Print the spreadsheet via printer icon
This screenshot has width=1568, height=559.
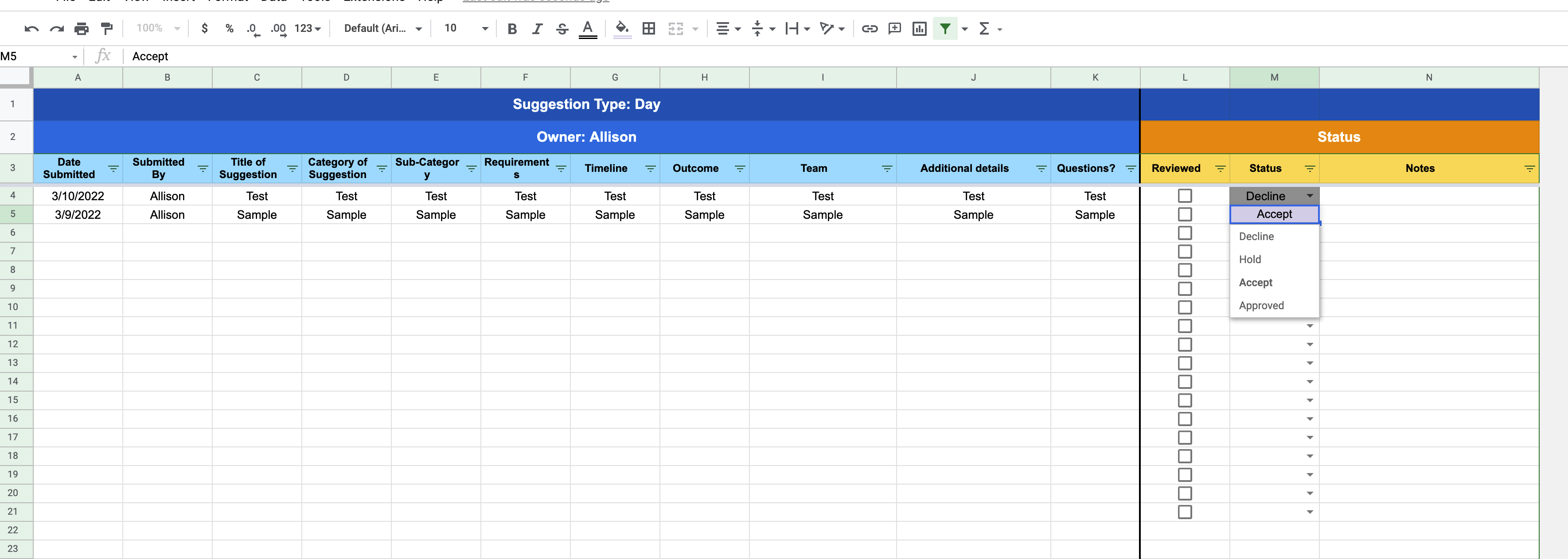click(82, 29)
